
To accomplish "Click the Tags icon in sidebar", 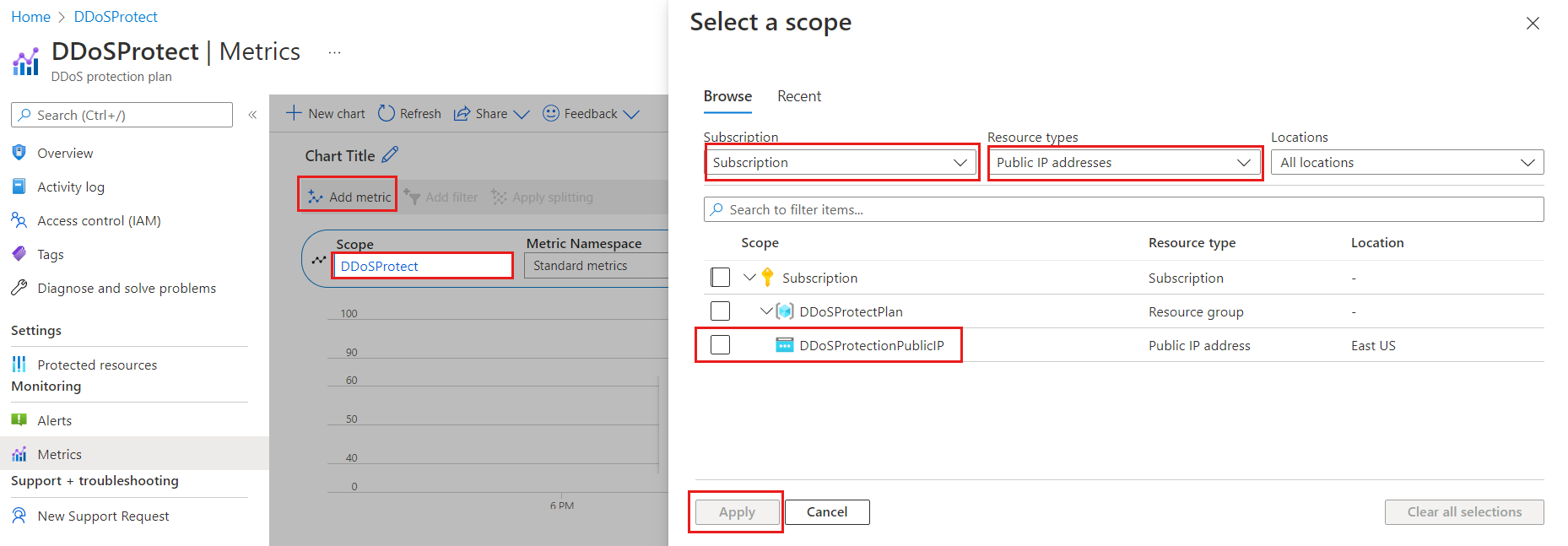I will coord(19,254).
